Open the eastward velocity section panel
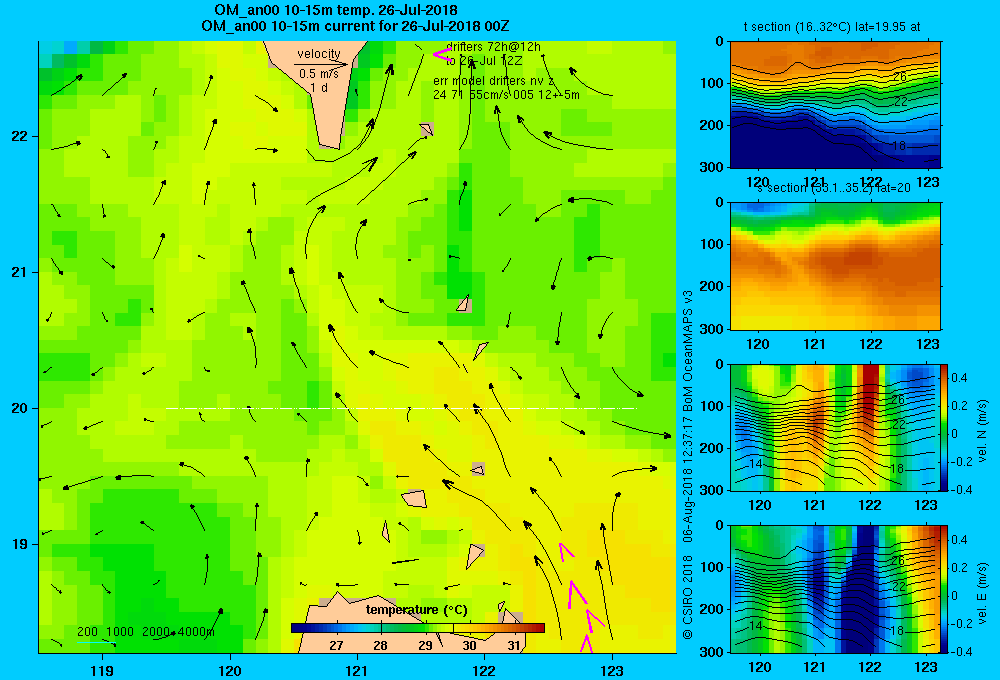This screenshot has height=680, width=1000. [835, 589]
